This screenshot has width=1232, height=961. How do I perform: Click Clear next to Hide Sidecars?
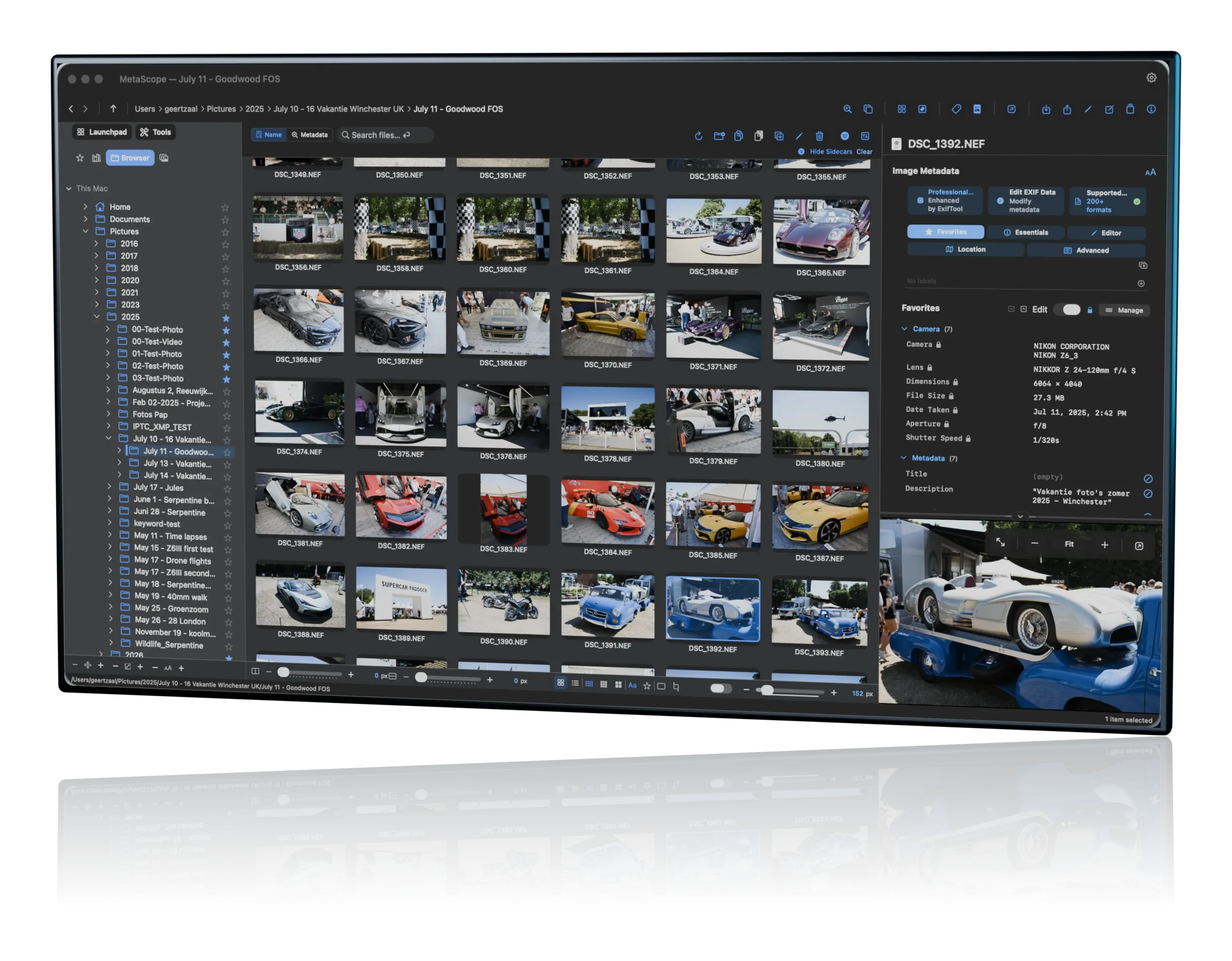point(864,152)
